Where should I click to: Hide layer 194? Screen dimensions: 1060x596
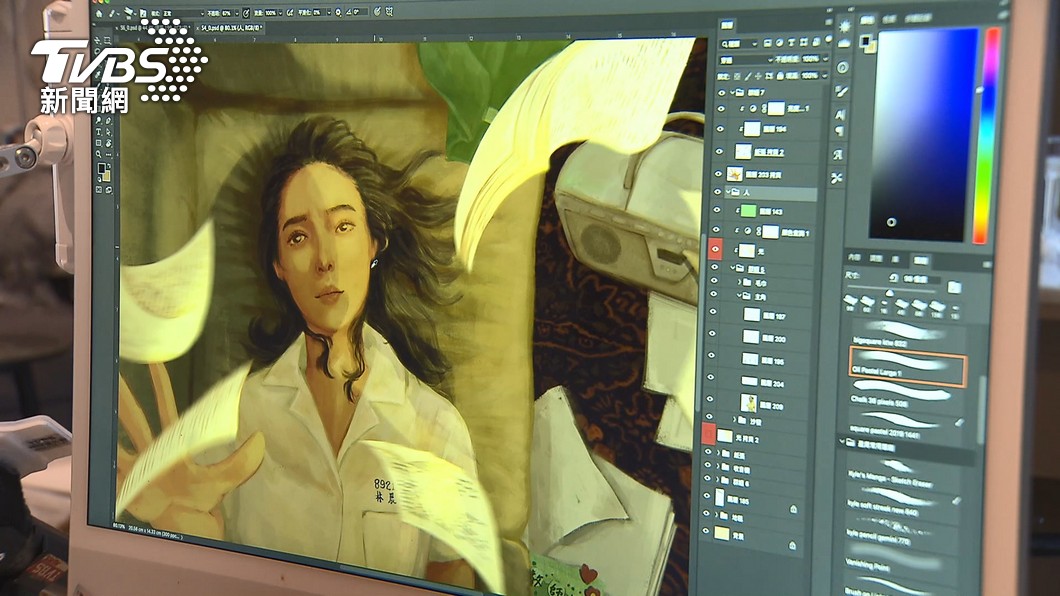click(720, 128)
